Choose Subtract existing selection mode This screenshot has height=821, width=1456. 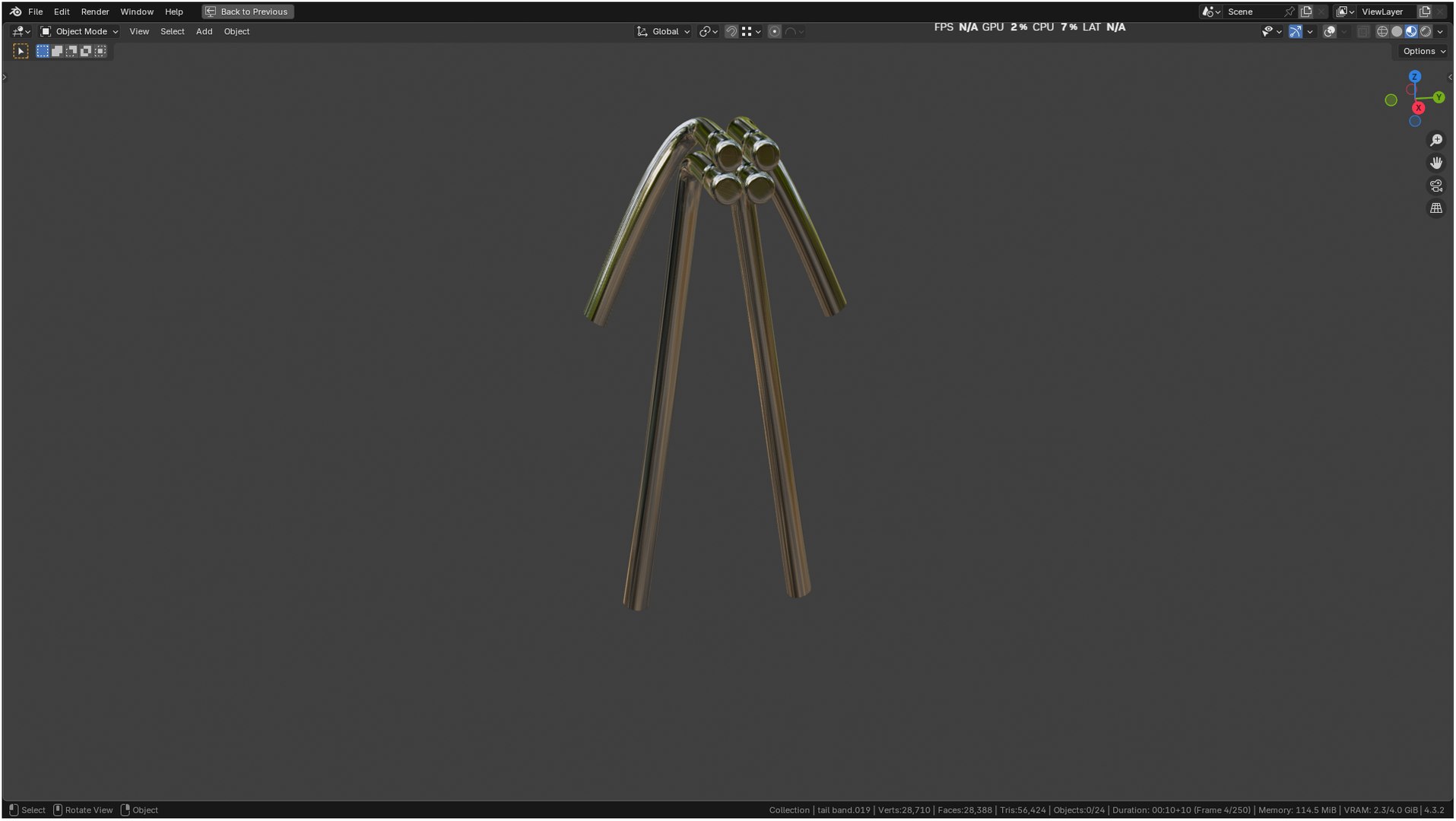click(71, 51)
